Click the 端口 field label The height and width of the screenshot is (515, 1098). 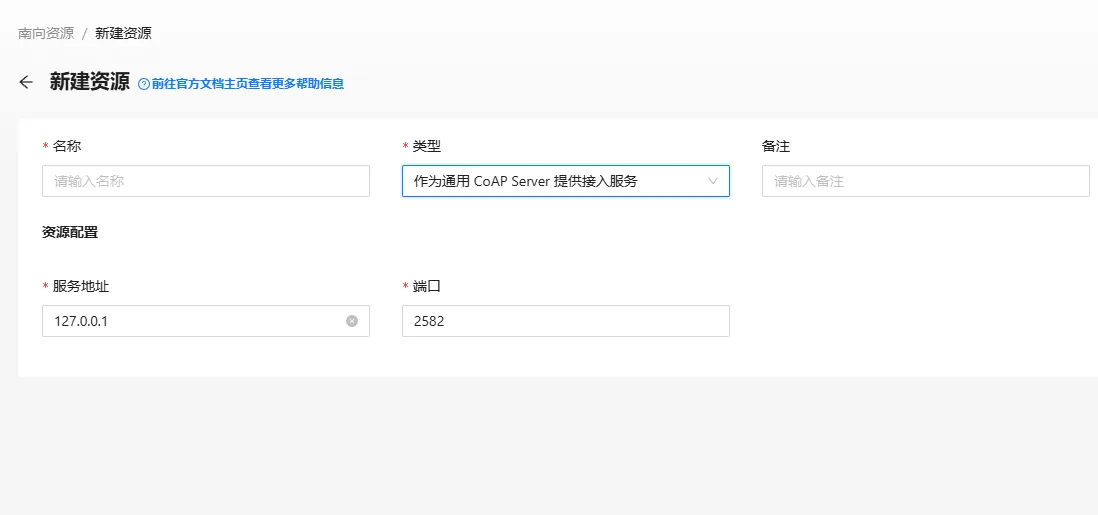pos(427,286)
